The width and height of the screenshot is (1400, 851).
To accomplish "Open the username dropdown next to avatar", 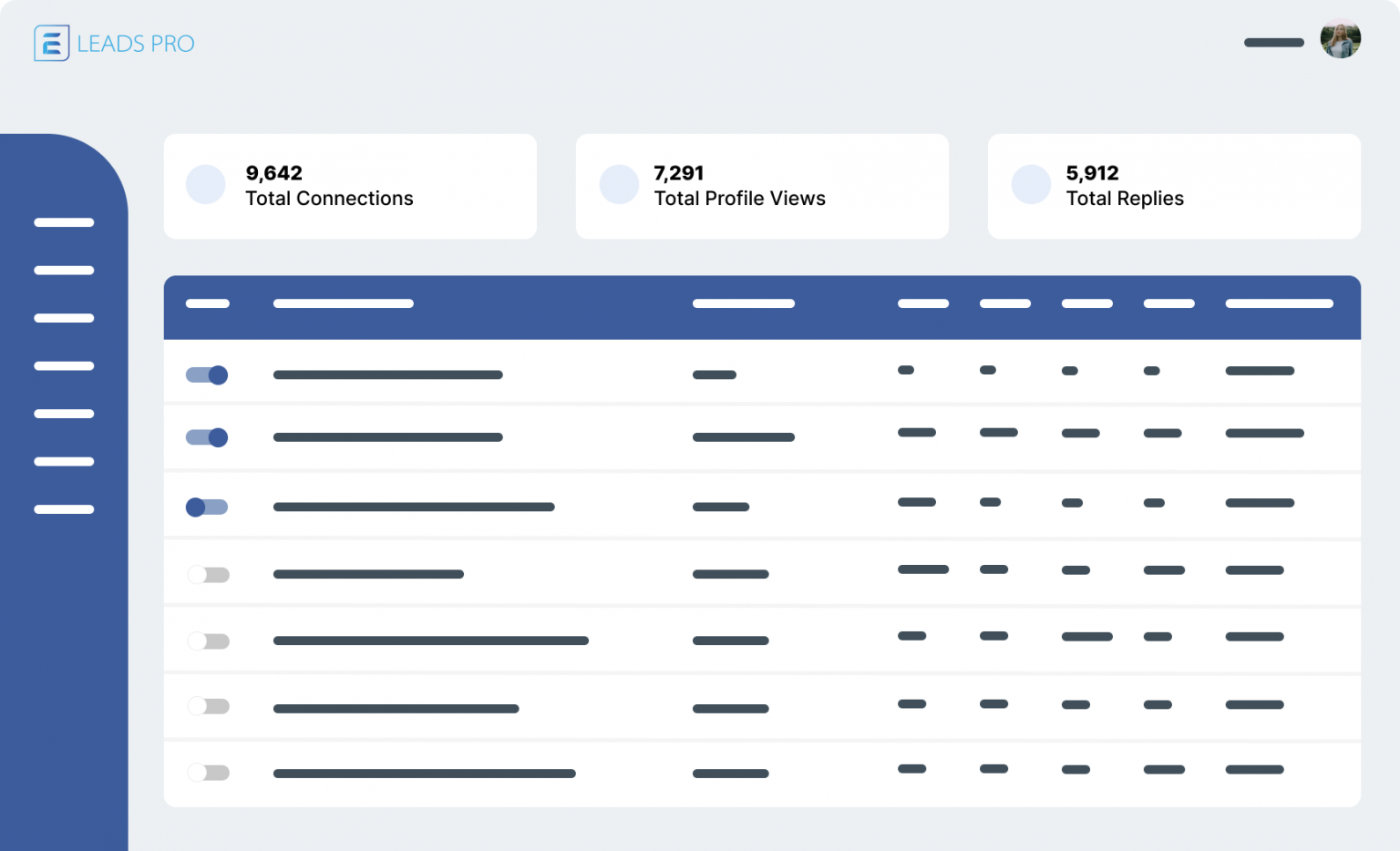I will [x=1273, y=42].
